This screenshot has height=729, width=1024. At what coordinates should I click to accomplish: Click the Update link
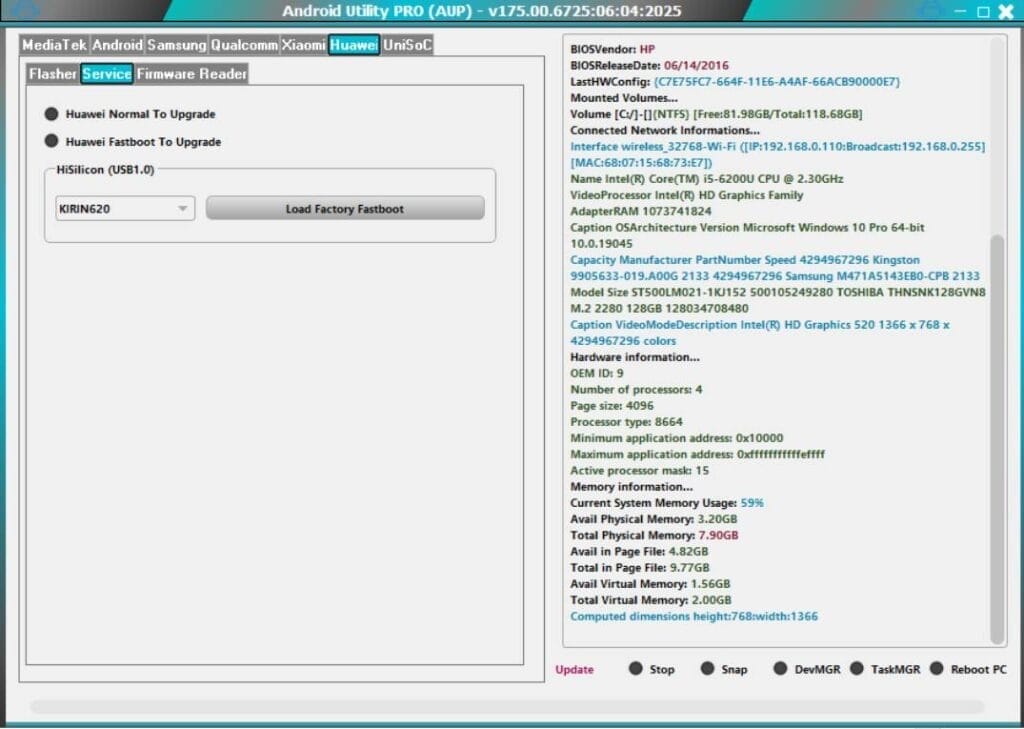pos(573,669)
